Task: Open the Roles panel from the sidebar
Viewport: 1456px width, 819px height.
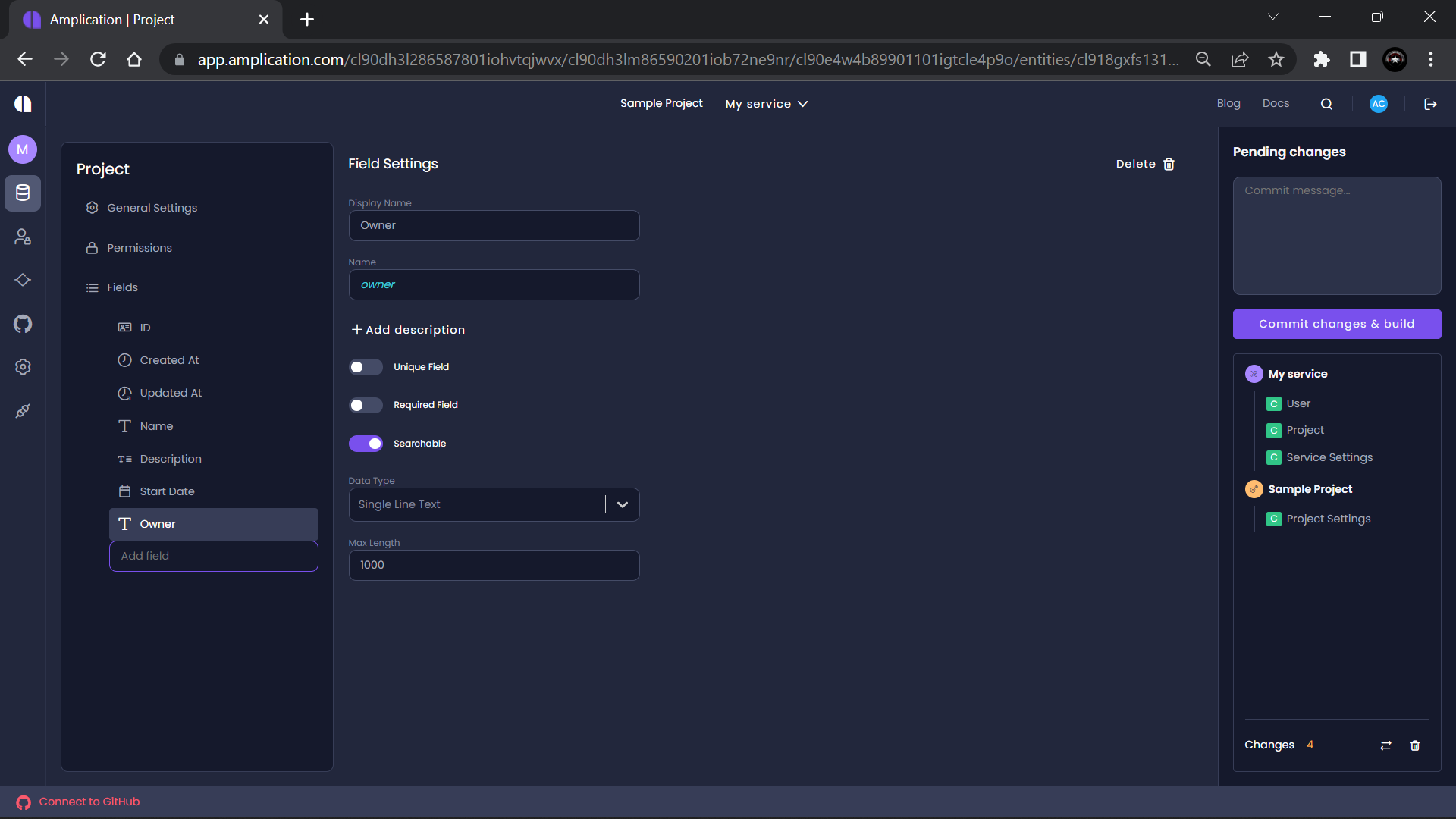Action: pyautogui.click(x=23, y=237)
